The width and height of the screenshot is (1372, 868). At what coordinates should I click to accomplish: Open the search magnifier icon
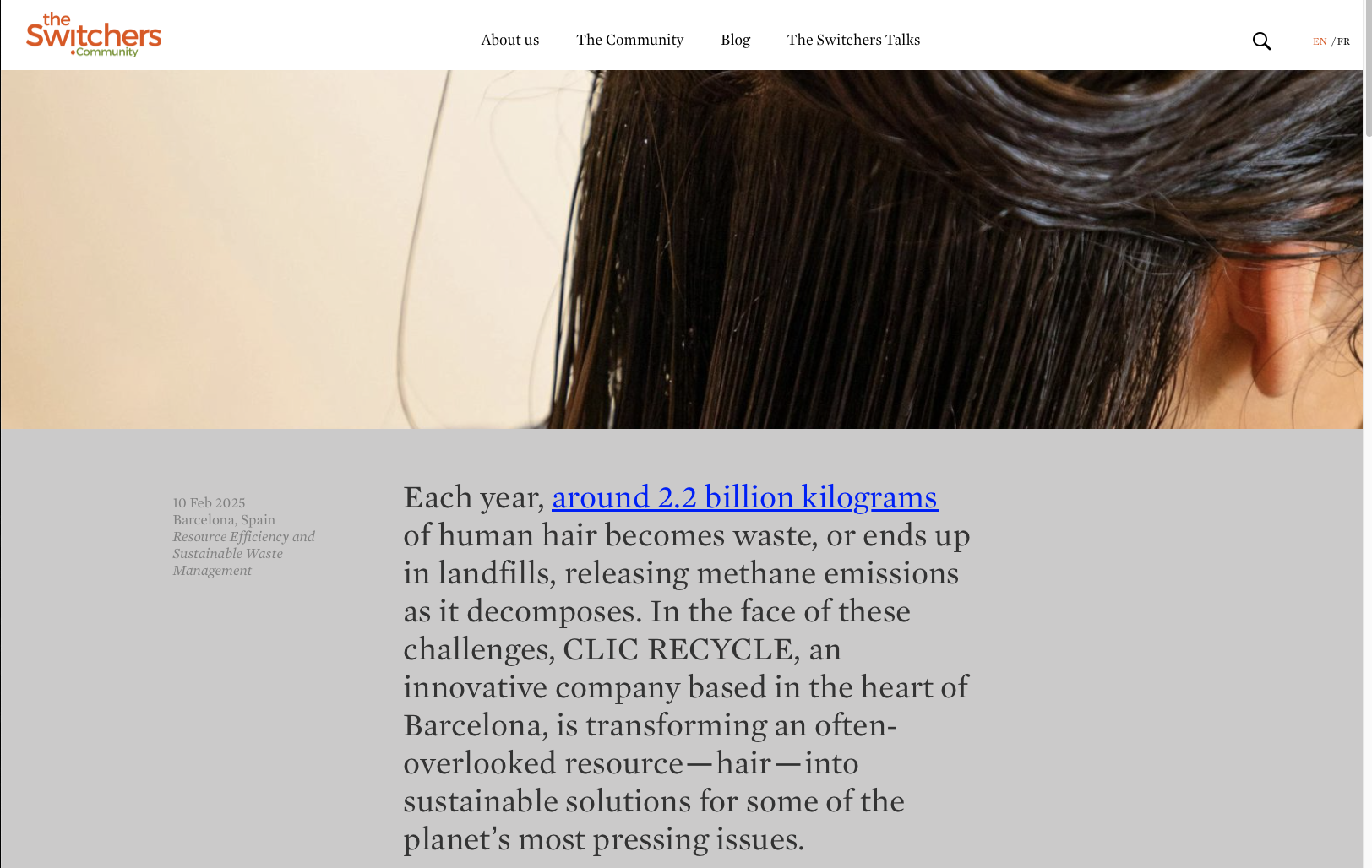[x=1261, y=41]
